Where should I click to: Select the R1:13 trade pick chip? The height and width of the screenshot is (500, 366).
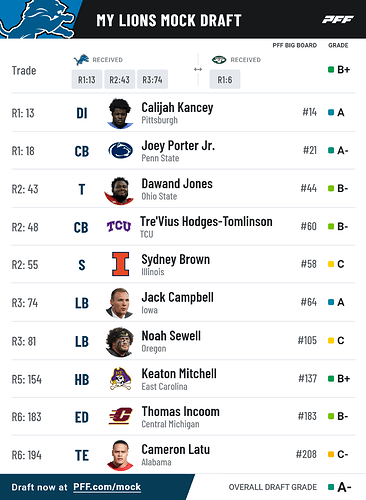pyautogui.click(x=87, y=79)
